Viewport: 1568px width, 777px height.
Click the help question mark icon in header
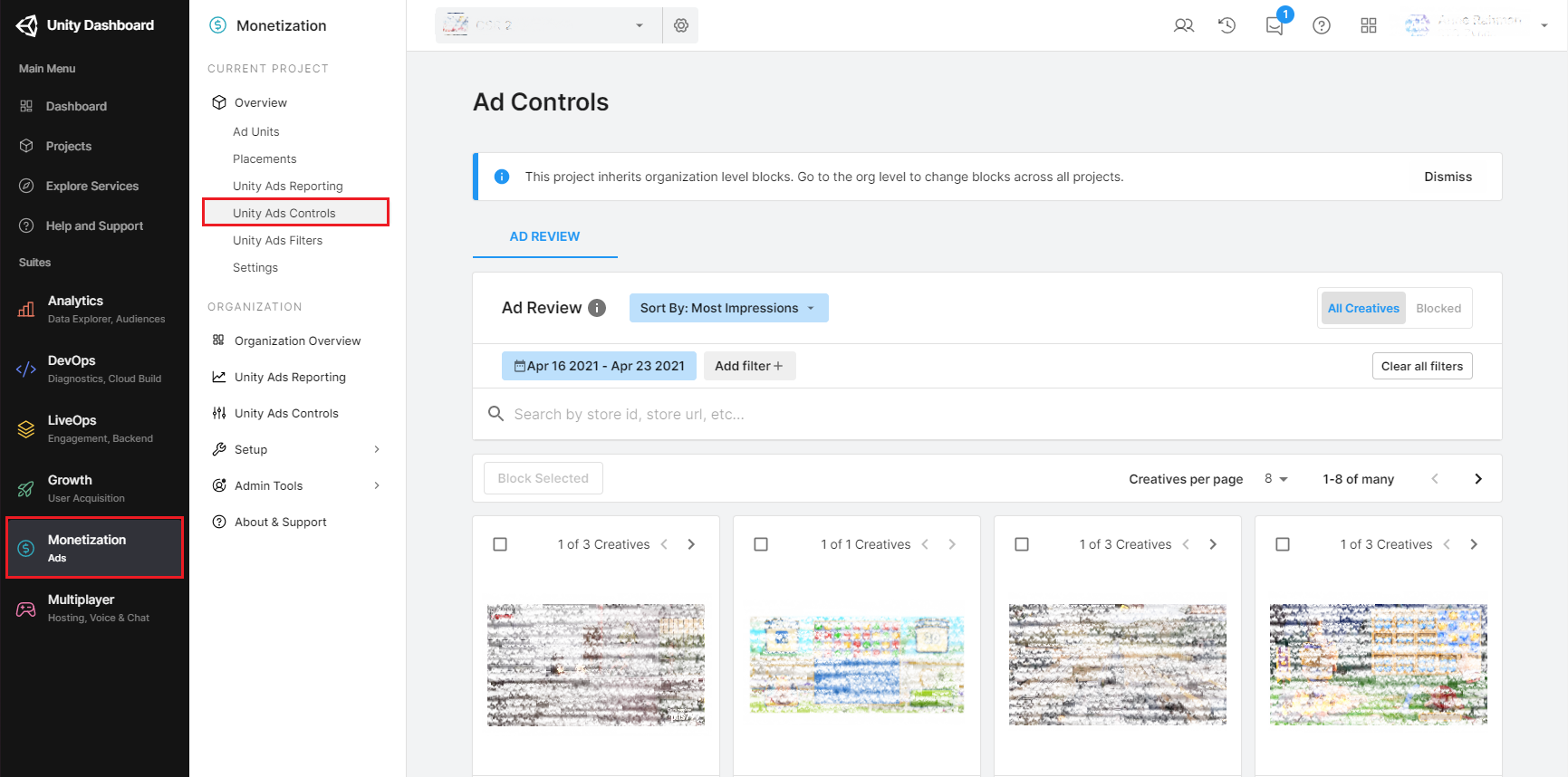[1322, 25]
